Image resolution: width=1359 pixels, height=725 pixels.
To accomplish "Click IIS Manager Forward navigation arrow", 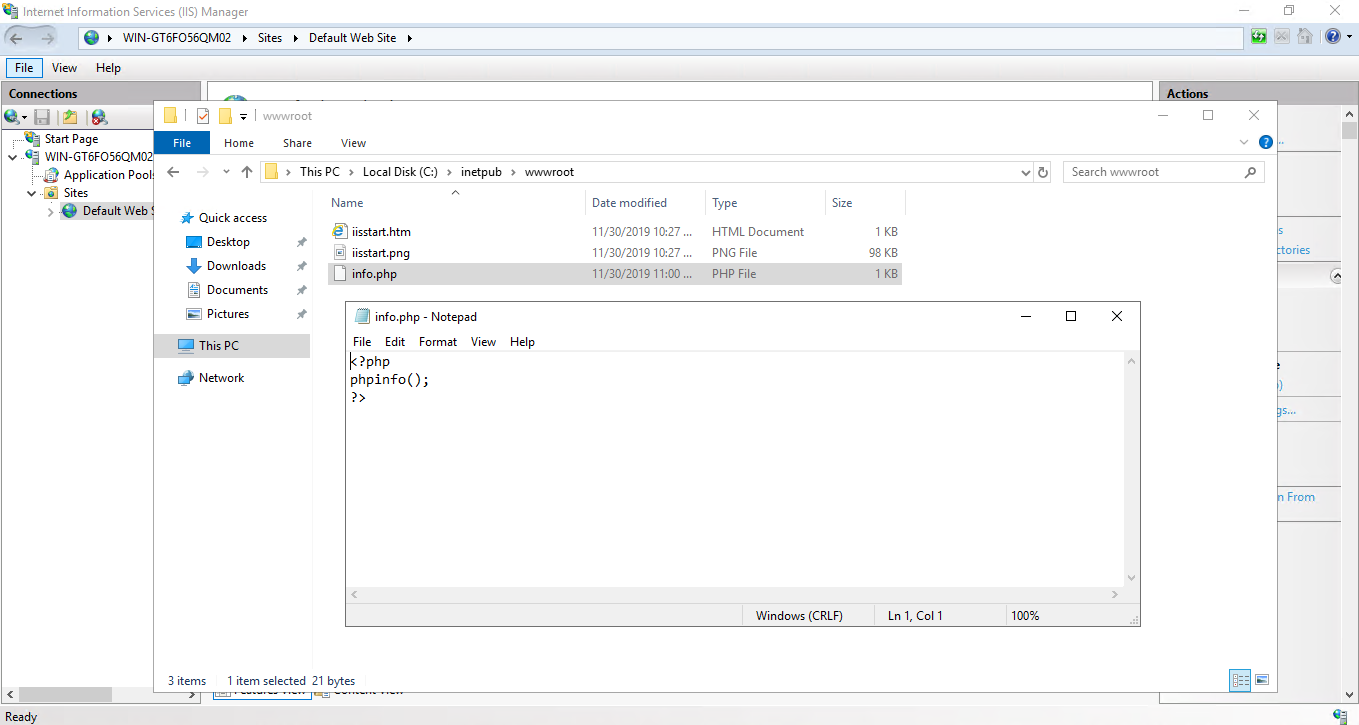I will 47,38.
